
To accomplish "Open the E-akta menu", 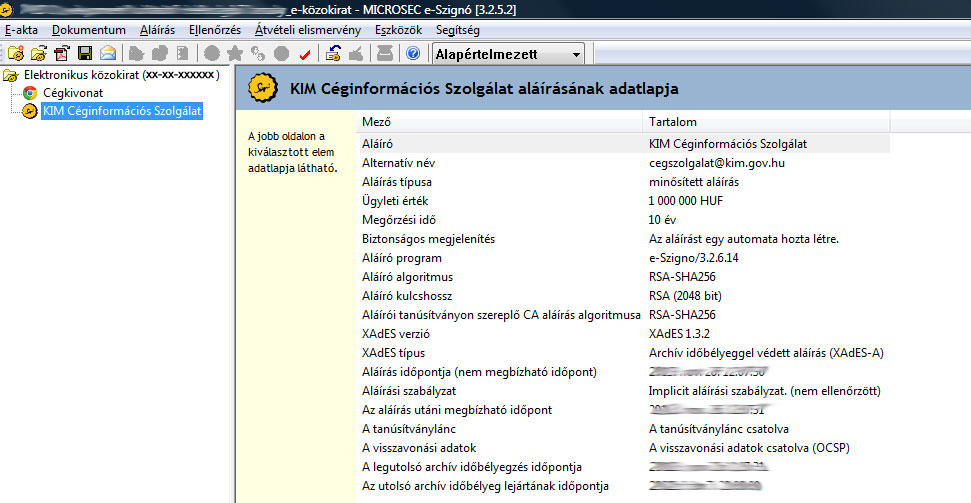I will click(21, 30).
